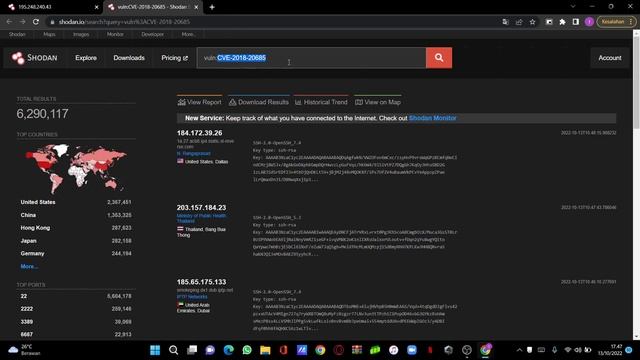The height and width of the screenshot is (360, 640).
Task: Click the Maps link in the top bar
Action: (49, 34)
